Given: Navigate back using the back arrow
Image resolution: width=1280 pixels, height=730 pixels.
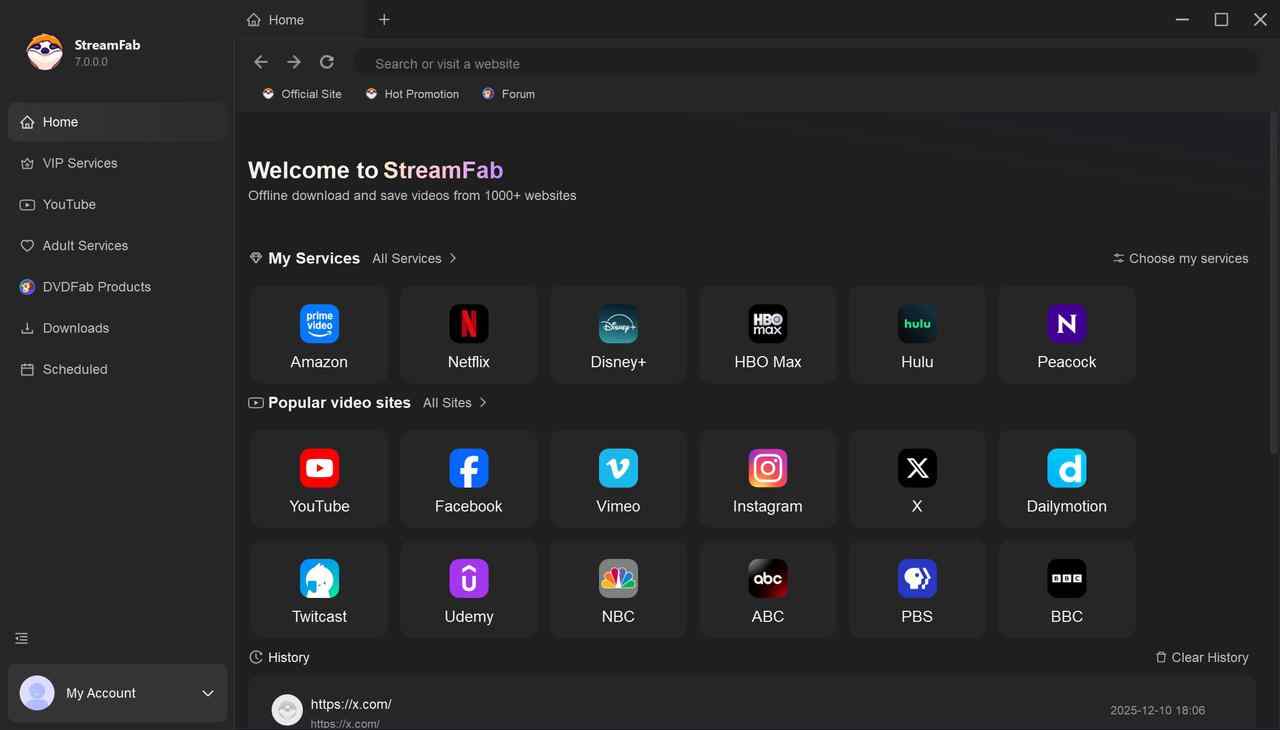Looking at the screenshot, I should click(x=260, y=61).
